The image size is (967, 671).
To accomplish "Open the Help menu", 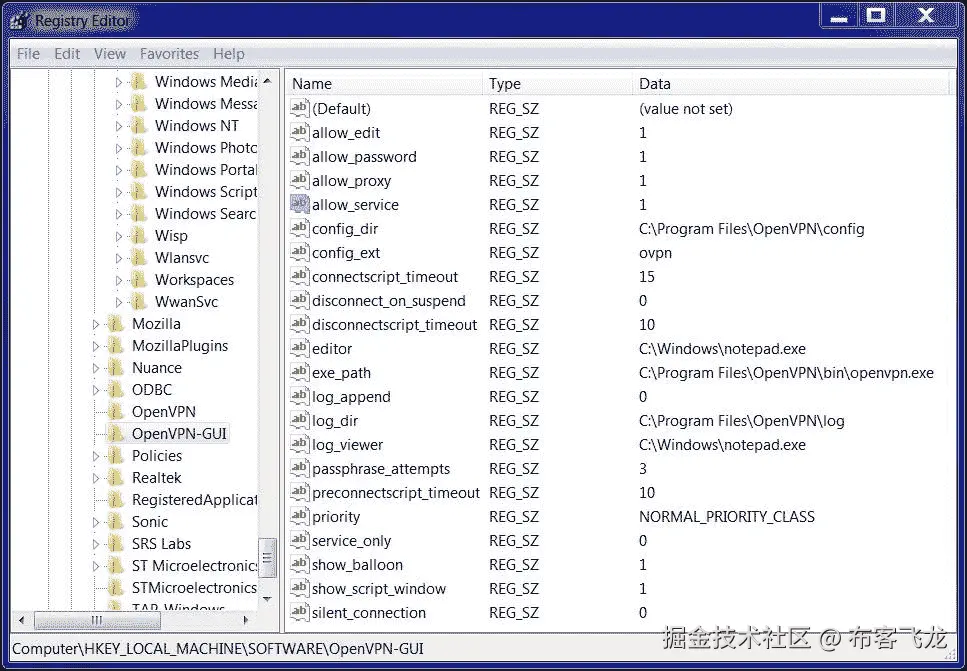I will tap(229, 54).
